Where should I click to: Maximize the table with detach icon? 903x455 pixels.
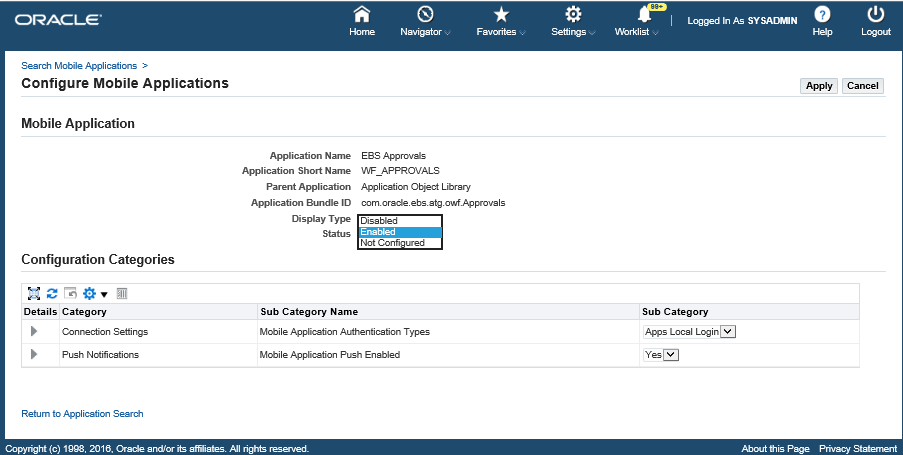click(34, 294)
